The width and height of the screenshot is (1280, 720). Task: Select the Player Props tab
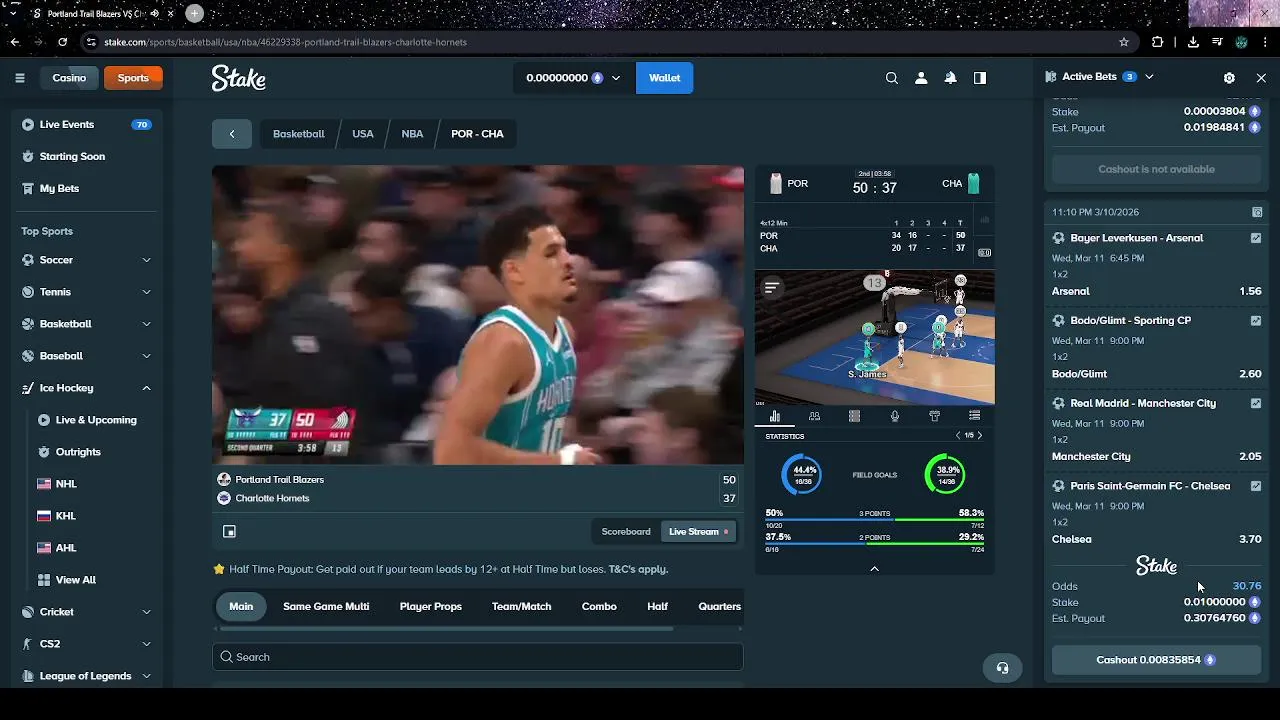431,607
